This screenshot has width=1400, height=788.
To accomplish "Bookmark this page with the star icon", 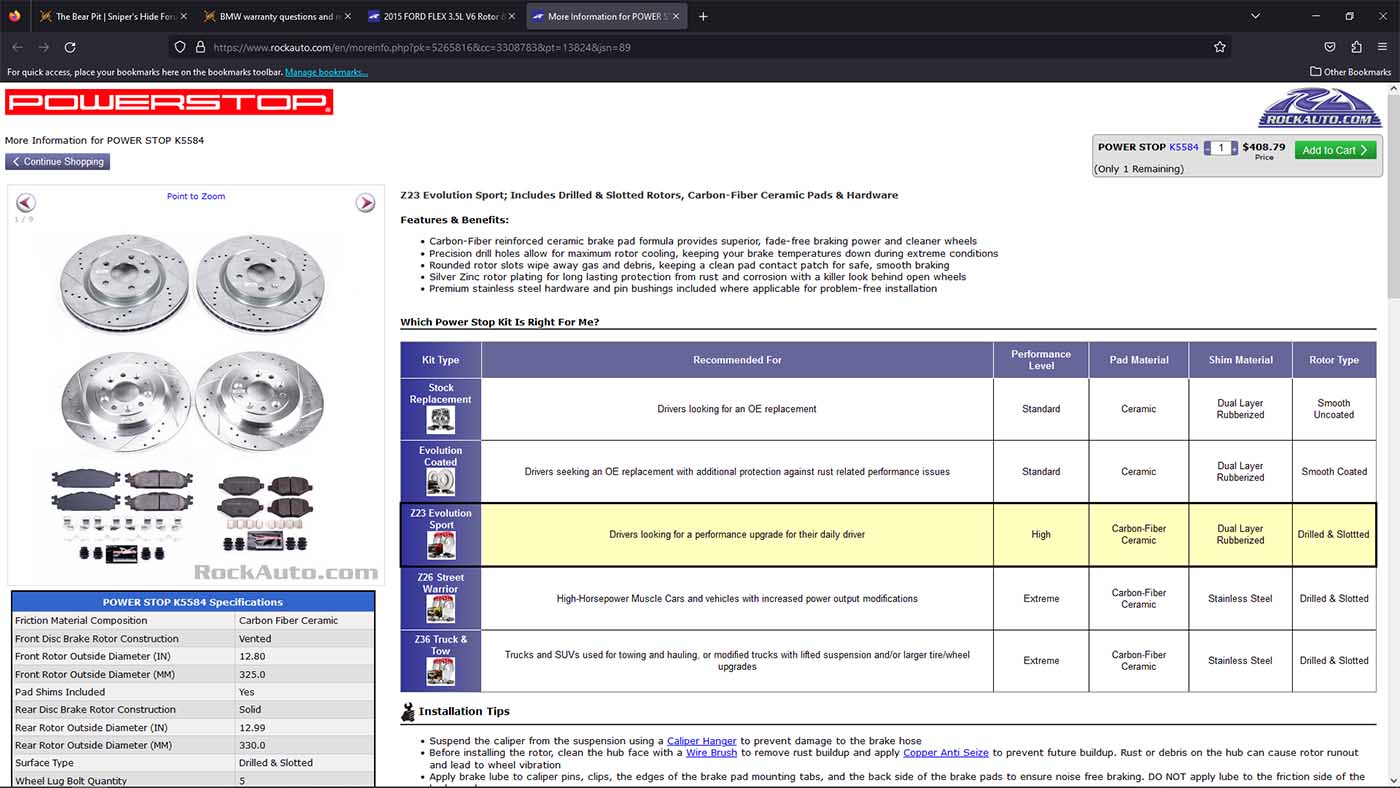I will click(x=1220, y=47).
